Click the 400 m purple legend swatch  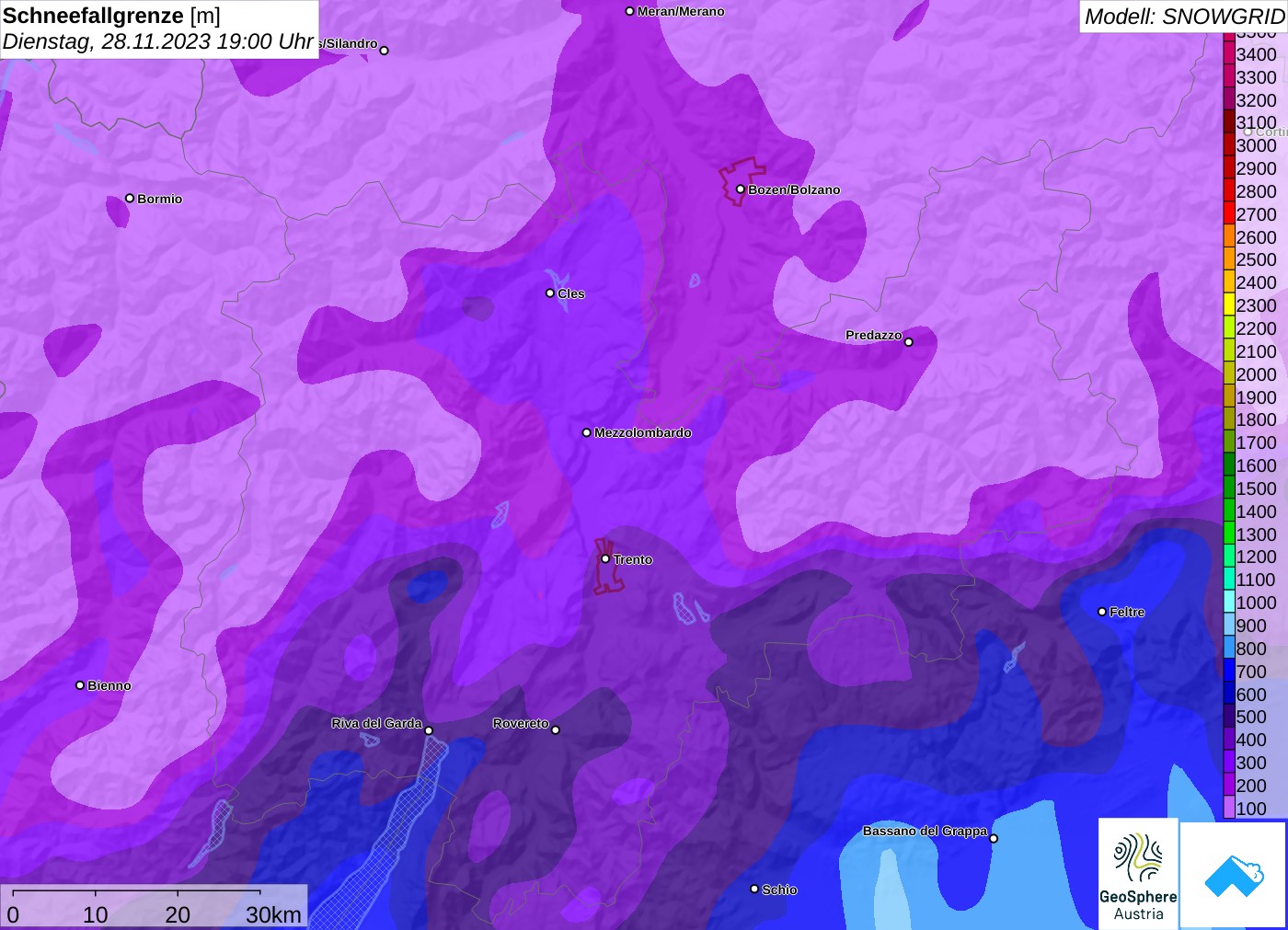click(1229, 740)
